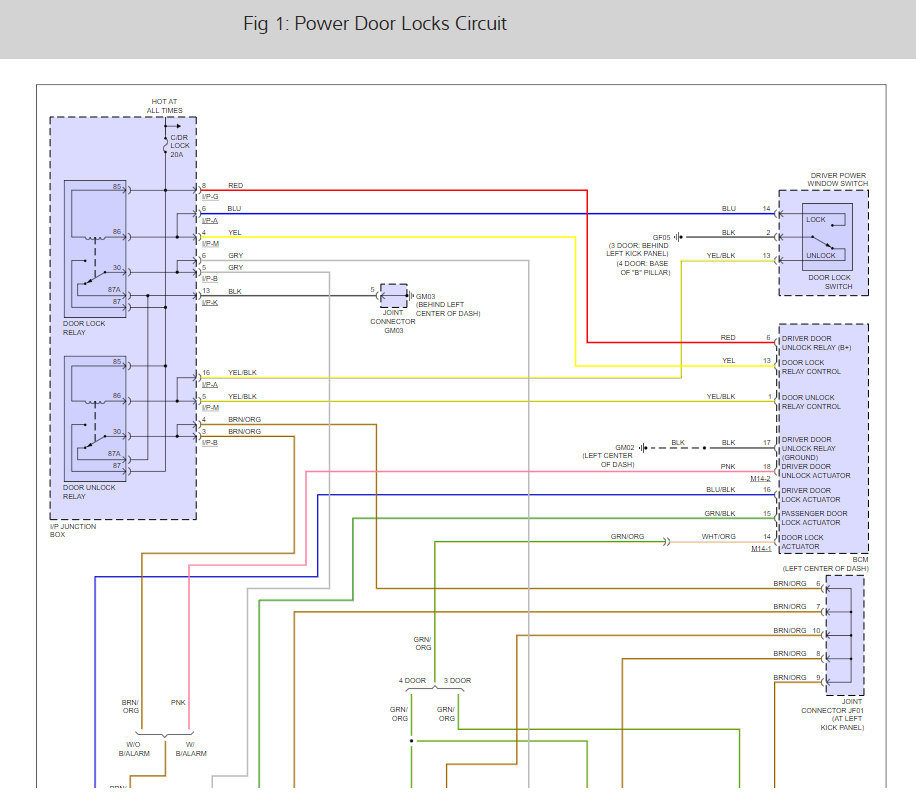This screenshot has height=799, width=916.
Task: Click the 'PNK' wire label at BCM pin 18
Action: [x=728, y=467]
